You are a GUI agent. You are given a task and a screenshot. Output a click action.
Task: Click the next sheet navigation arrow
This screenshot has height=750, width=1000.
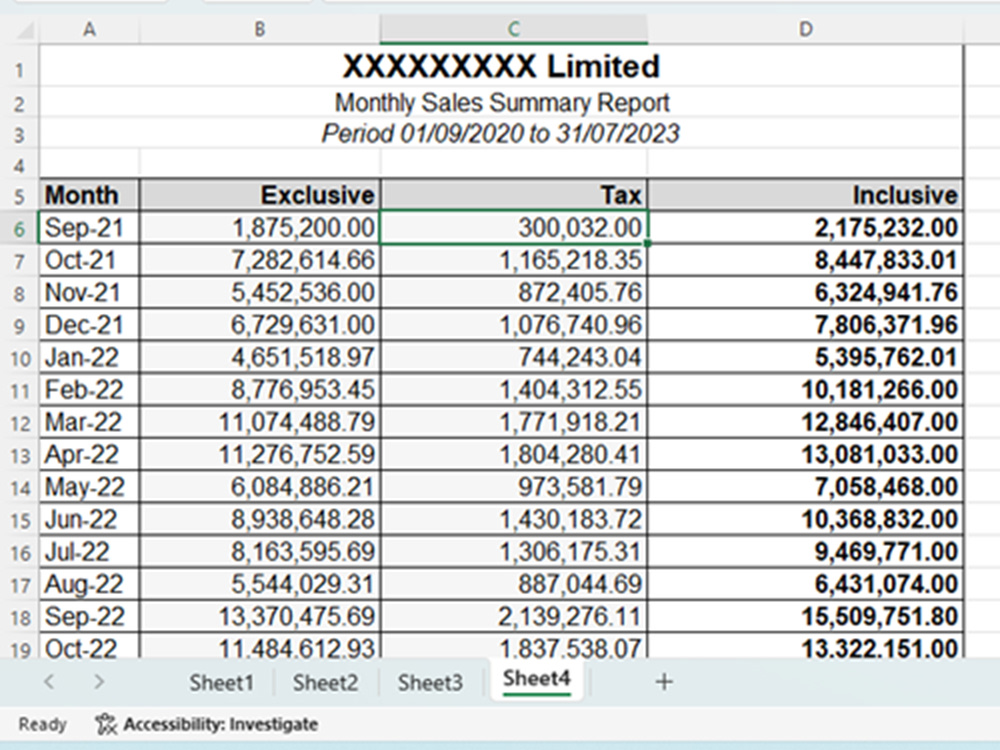pos(98,682)
